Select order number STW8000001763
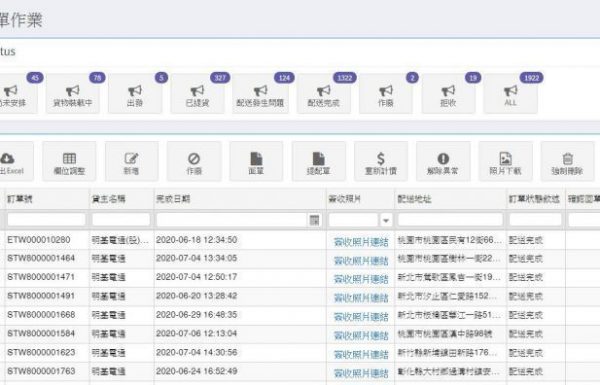600x385 pixels. 41,371
